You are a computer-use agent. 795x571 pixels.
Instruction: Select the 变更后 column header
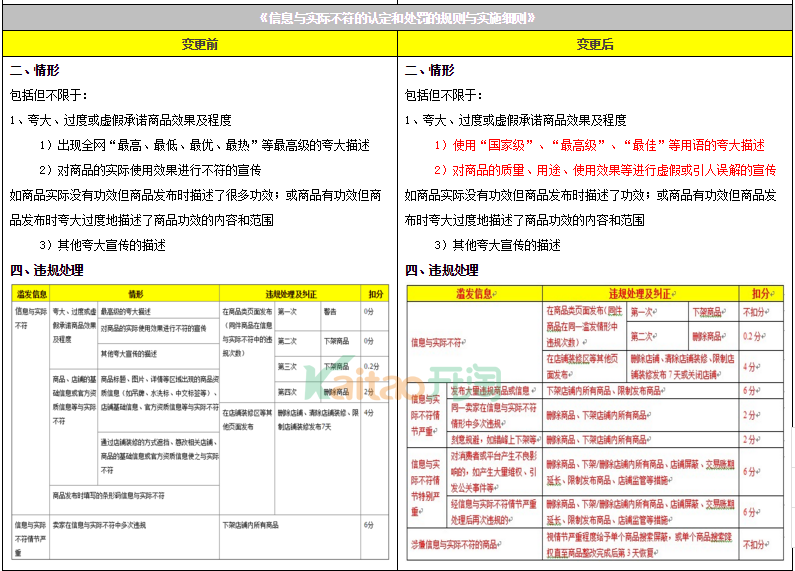595,44
